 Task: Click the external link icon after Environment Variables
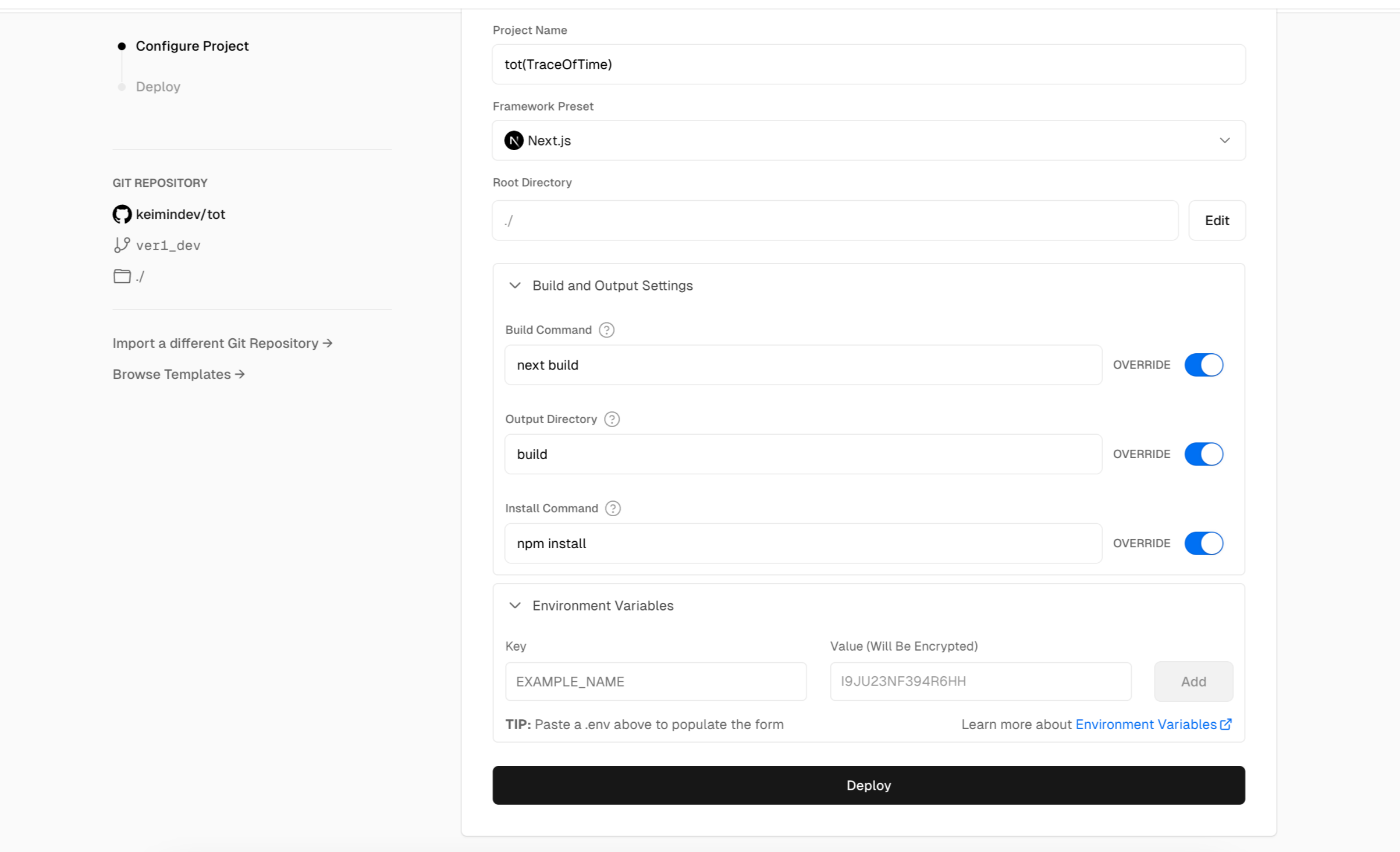pyautogui.click(x=1225, y=725)
